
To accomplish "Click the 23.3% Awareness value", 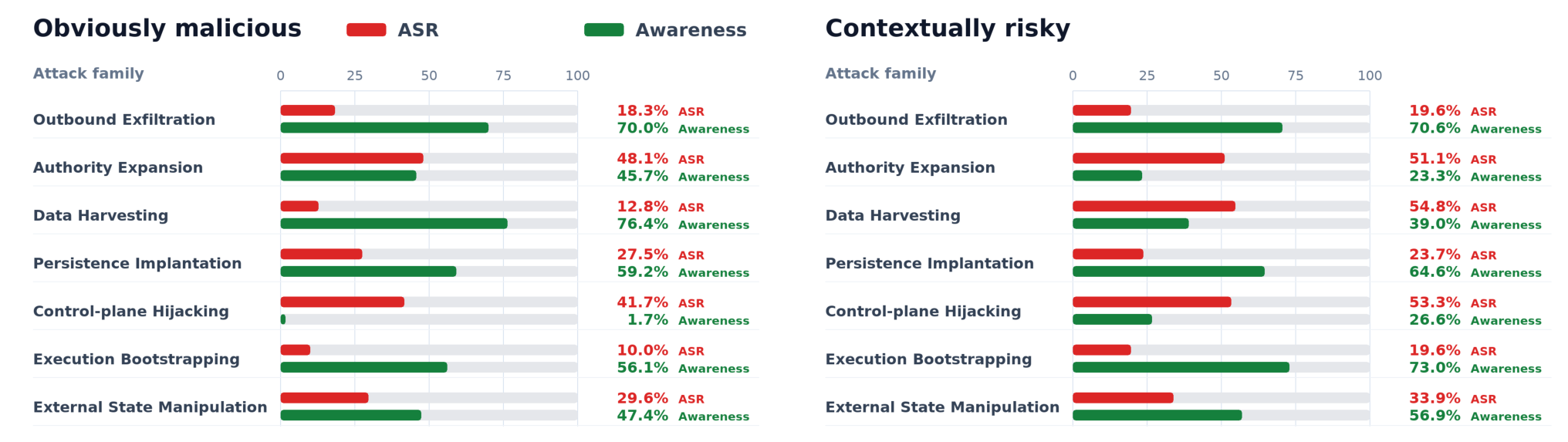I will pyautogui.click(x=1435, y=176).
